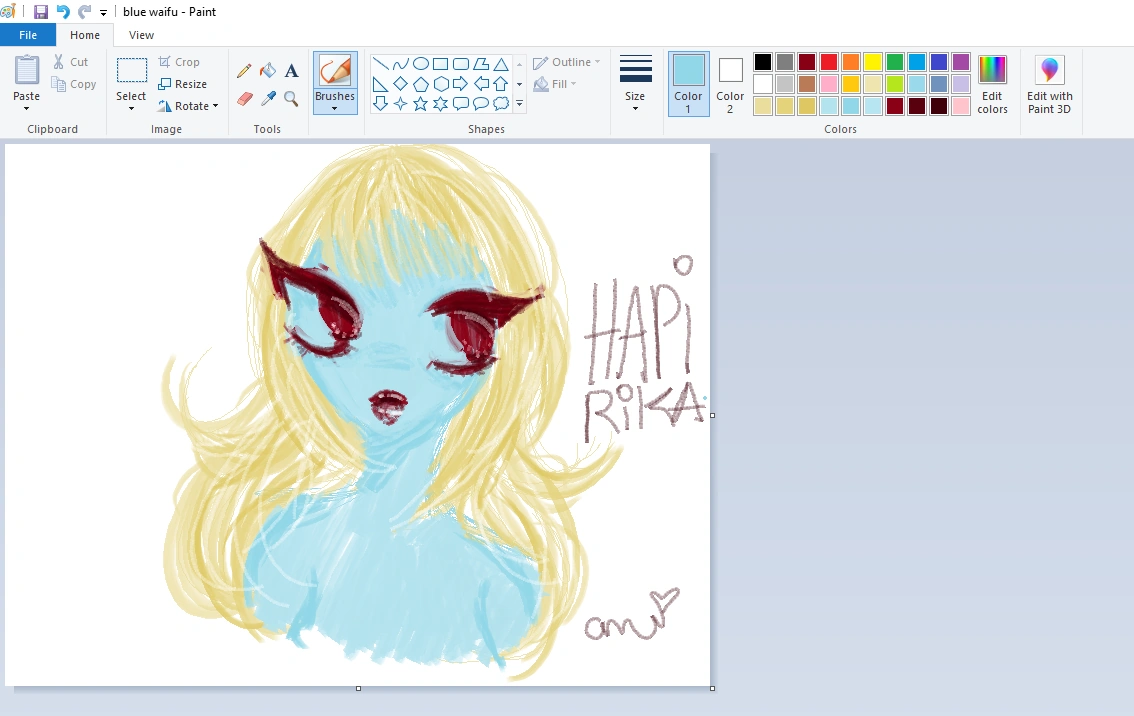Select the Magnifier tool
The width and height of the screenshot is (1134, 716).
[x=291, y=98]
